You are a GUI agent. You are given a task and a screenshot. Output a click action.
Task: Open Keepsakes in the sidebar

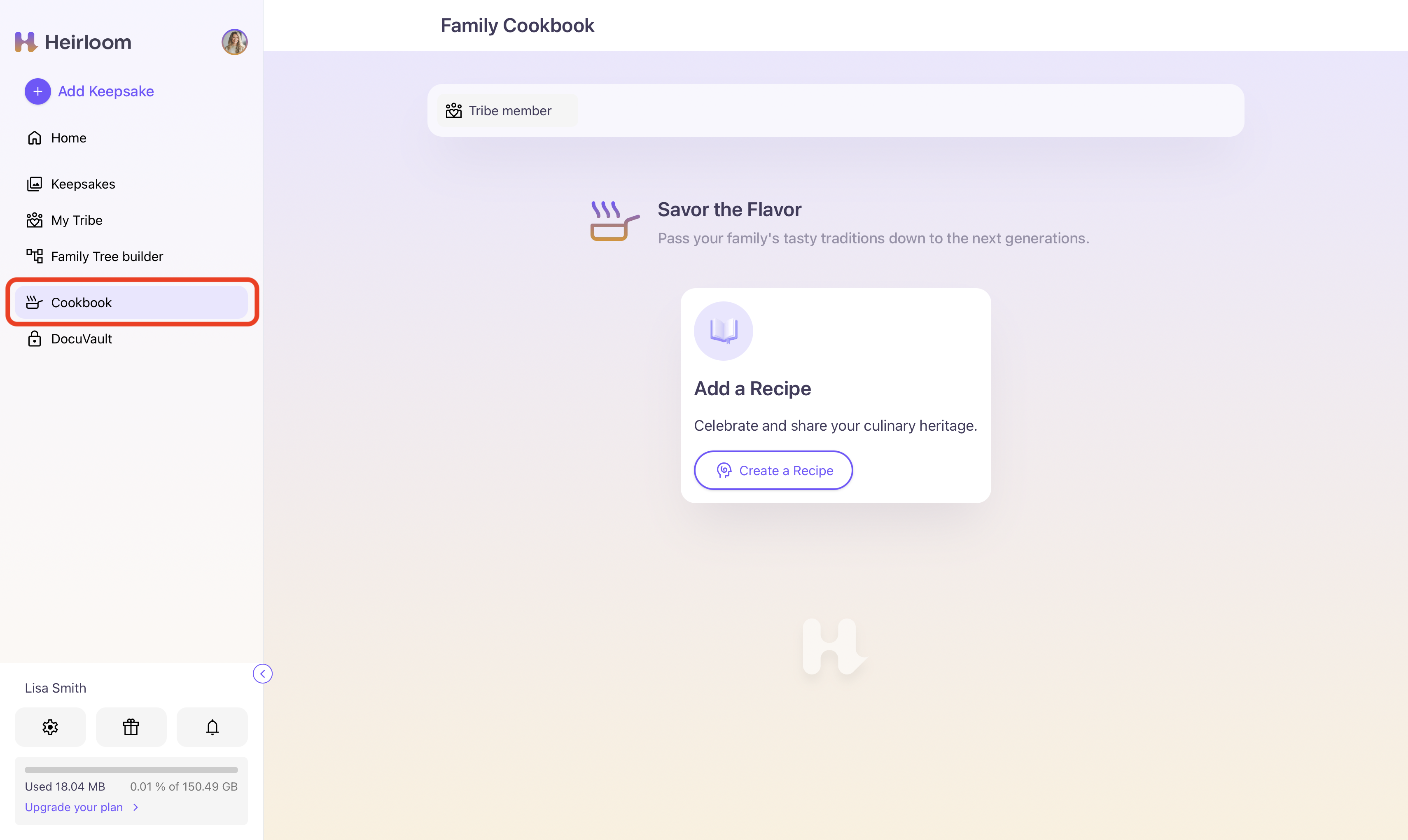(83, 184)
